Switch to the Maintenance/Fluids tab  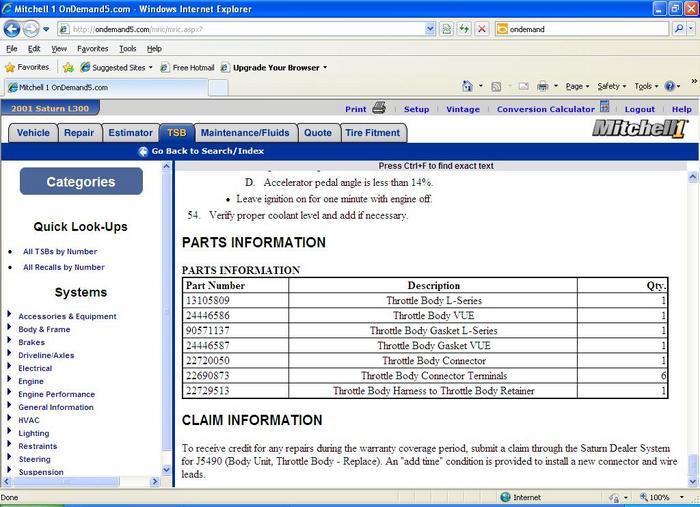click(x=245, y=132)
